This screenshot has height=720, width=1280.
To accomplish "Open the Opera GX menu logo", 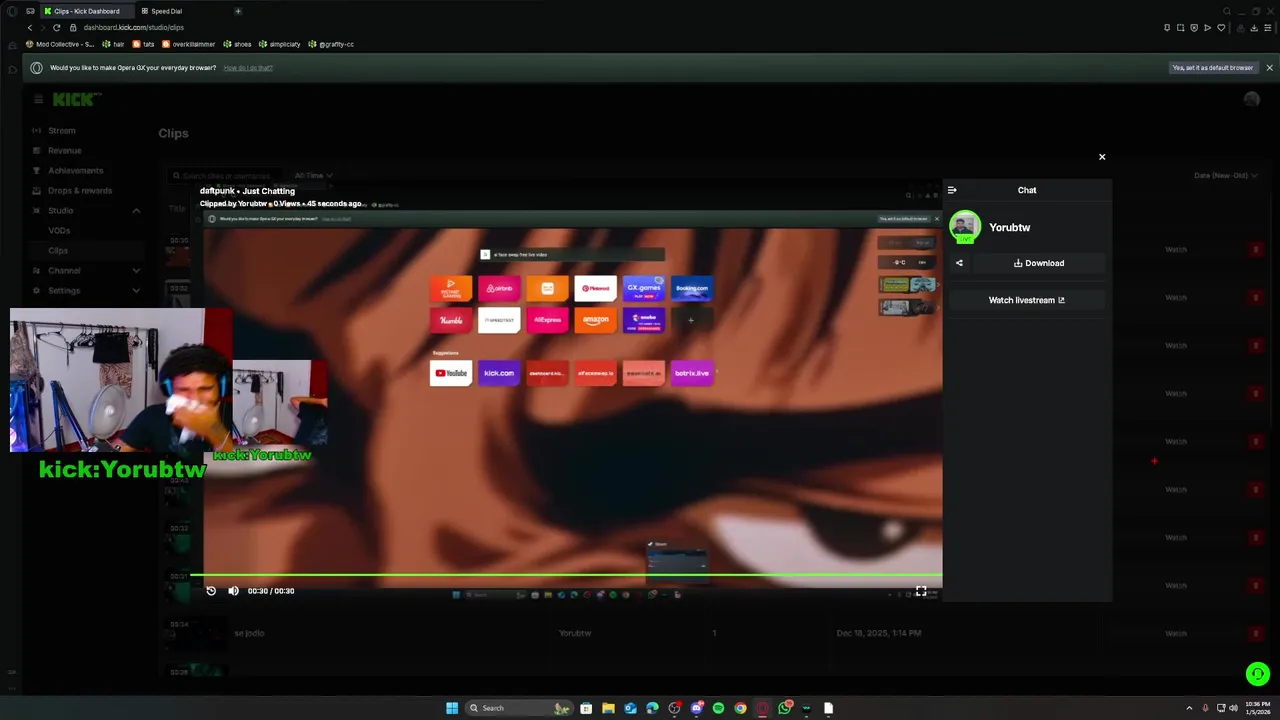I will click(12, 11).
